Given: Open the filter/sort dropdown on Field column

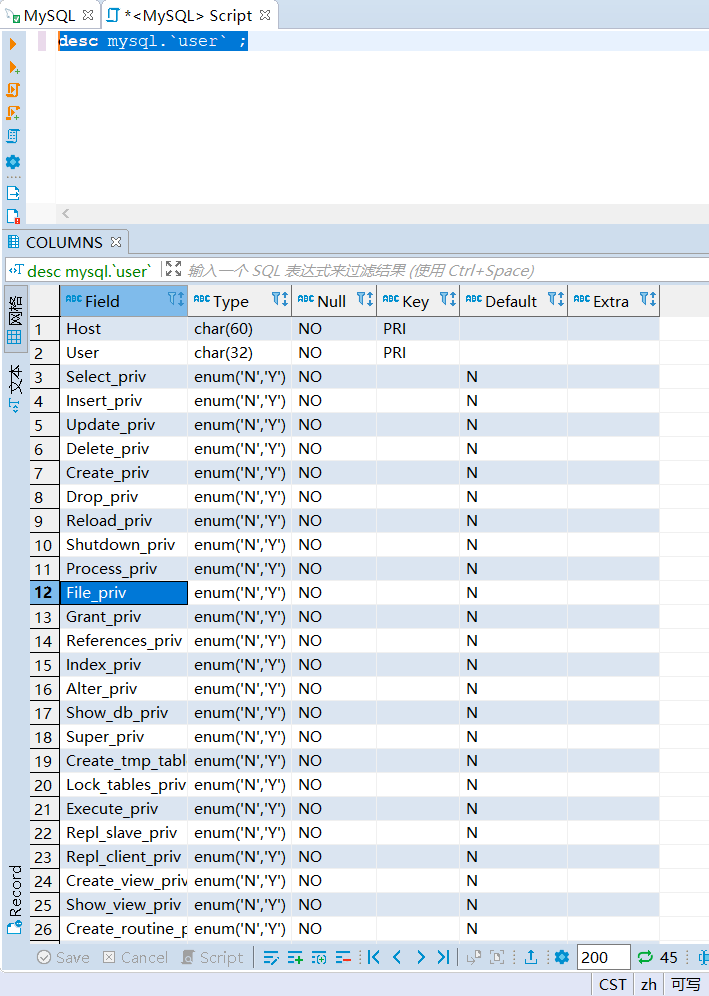Looking at the screenshot, I should pyautogui.click(x=175, y=300).
